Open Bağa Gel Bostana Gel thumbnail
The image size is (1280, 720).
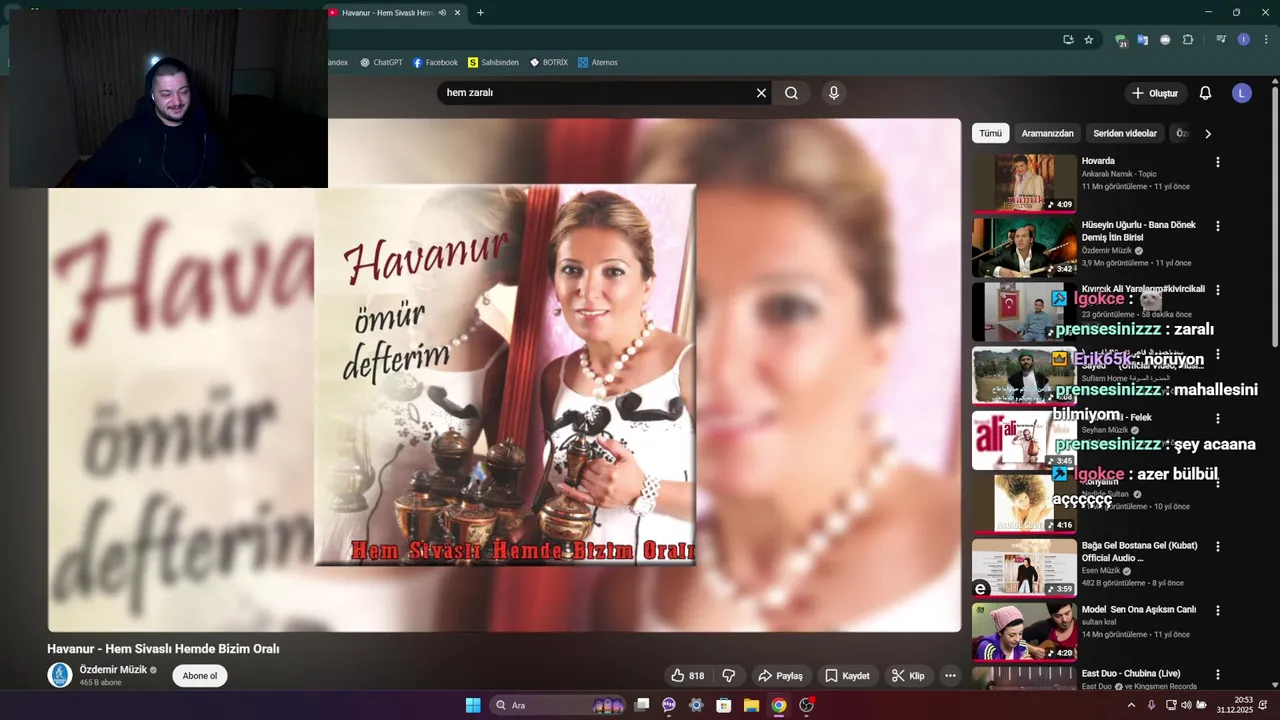(1024, 567)
